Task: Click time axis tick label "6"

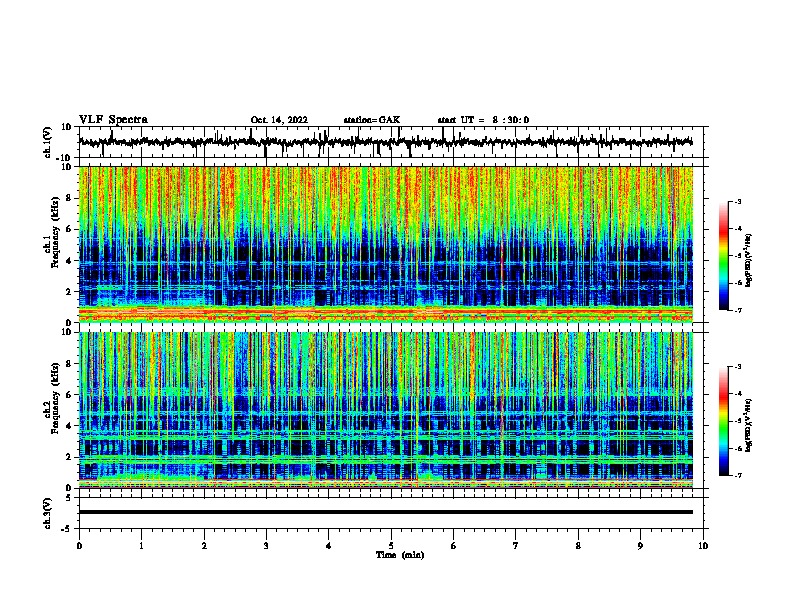Action: tap(454, 546)
